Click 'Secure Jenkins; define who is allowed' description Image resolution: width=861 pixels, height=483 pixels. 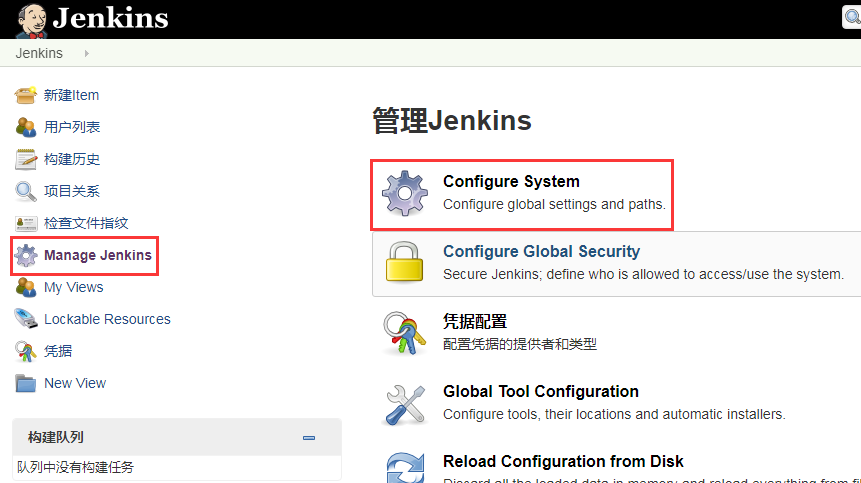643,274
